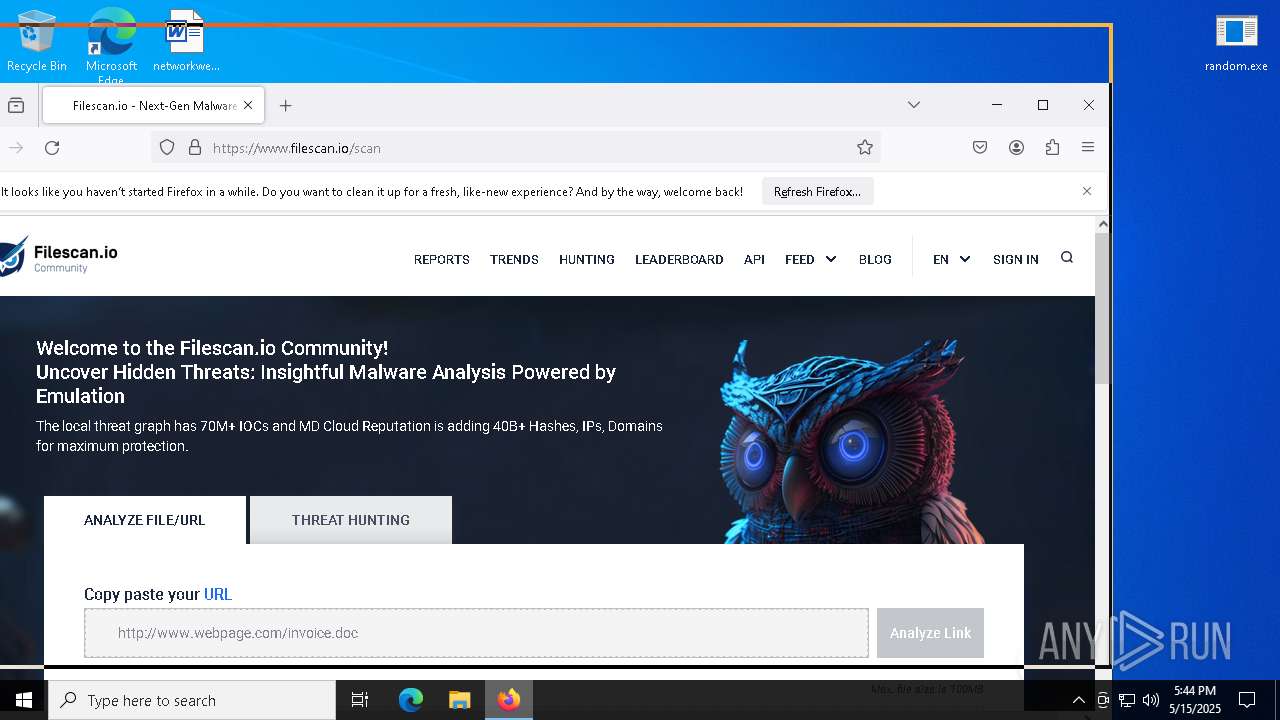Open the BLOG page
The image size is (1280, 720).
[875, 259]
